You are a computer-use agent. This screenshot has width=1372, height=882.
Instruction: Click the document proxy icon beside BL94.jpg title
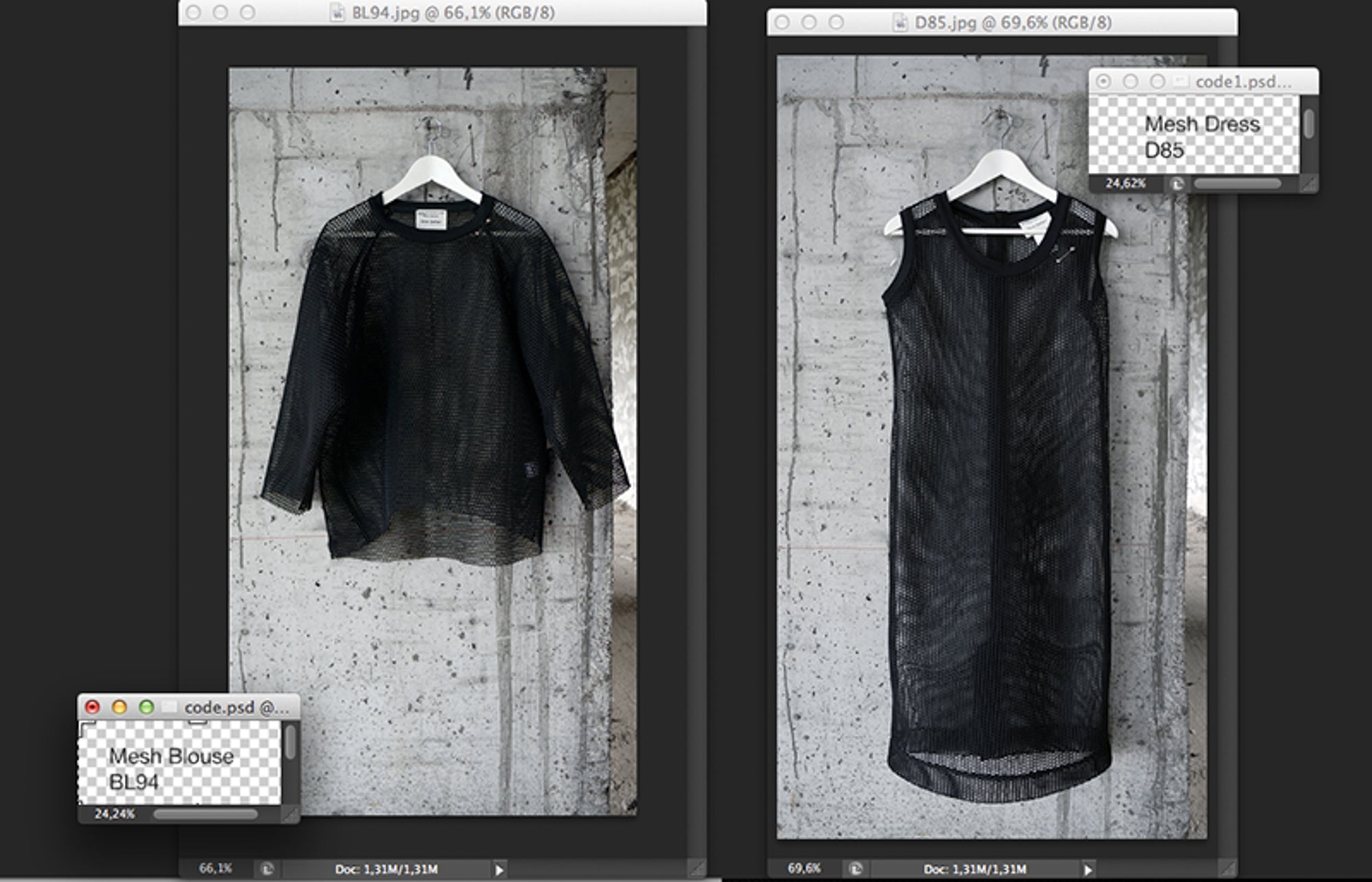click(338, 13)
